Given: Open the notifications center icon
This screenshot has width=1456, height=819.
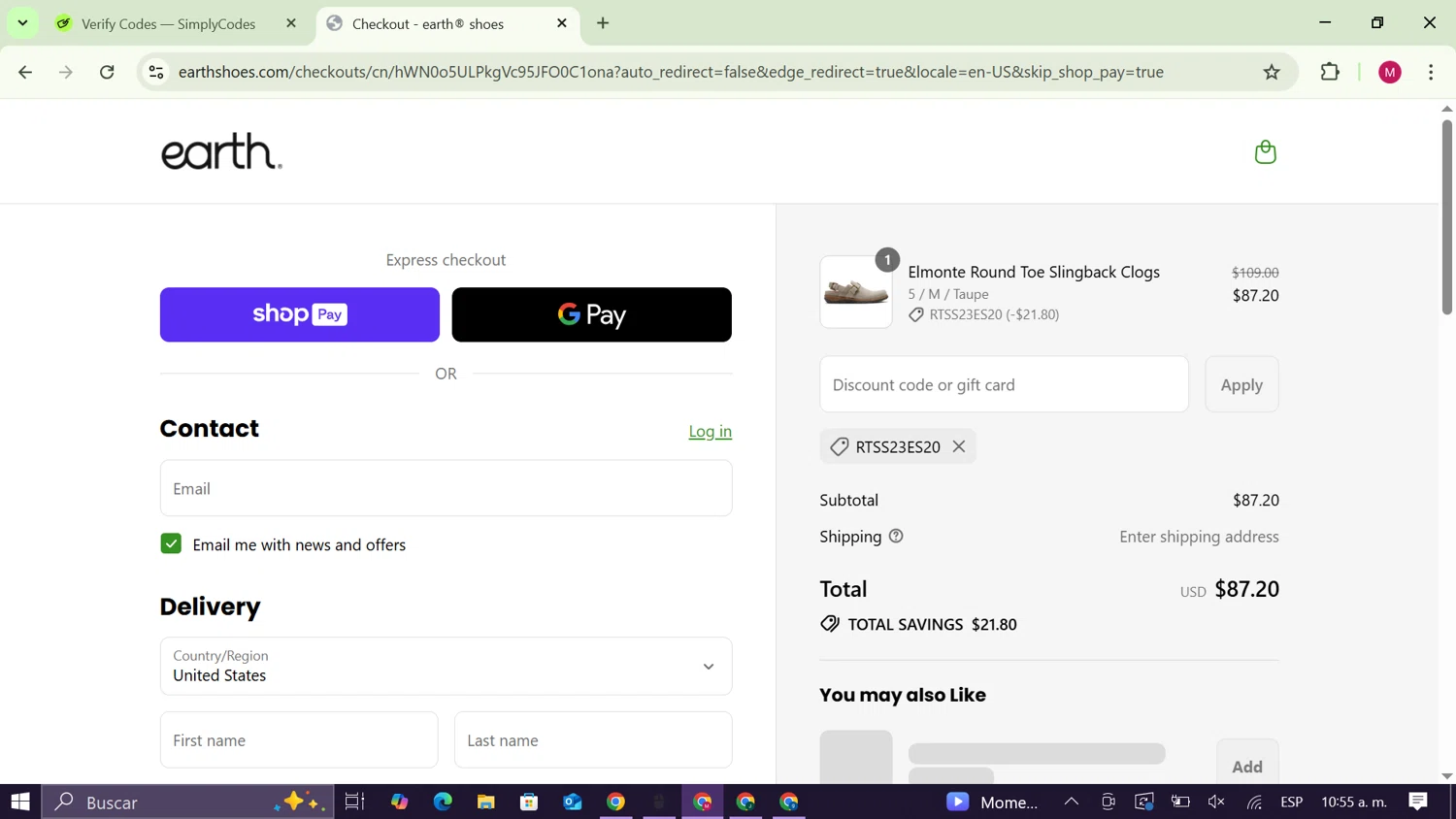Looking at the screenshot, I should tap(1418, 802).
